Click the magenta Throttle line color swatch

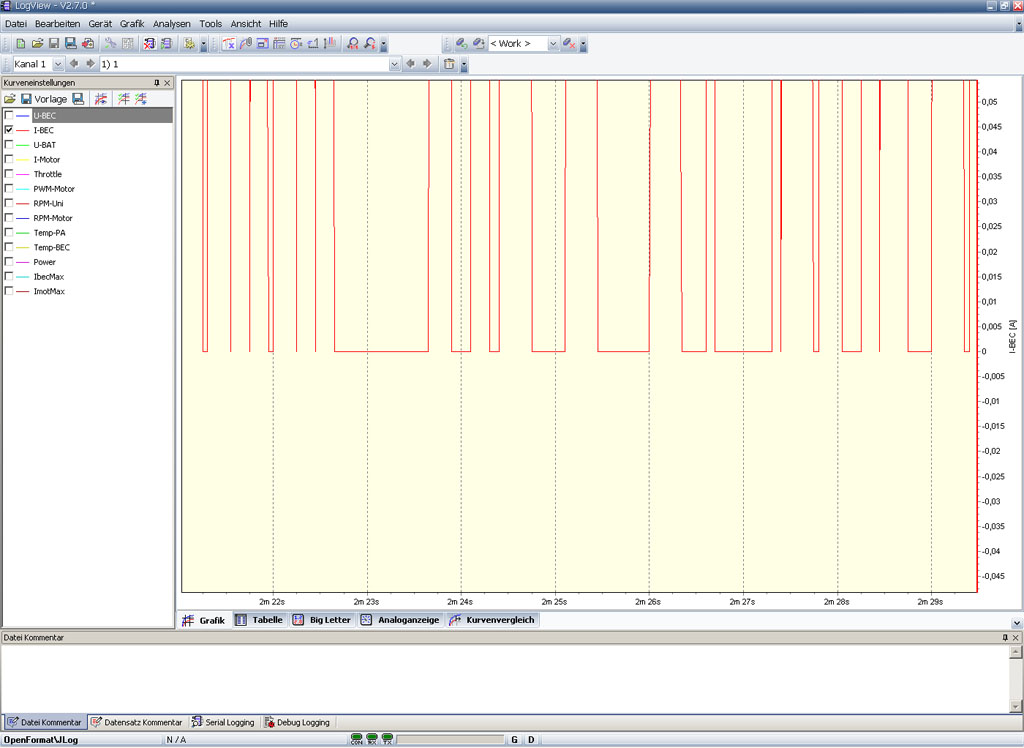[23, 174]
